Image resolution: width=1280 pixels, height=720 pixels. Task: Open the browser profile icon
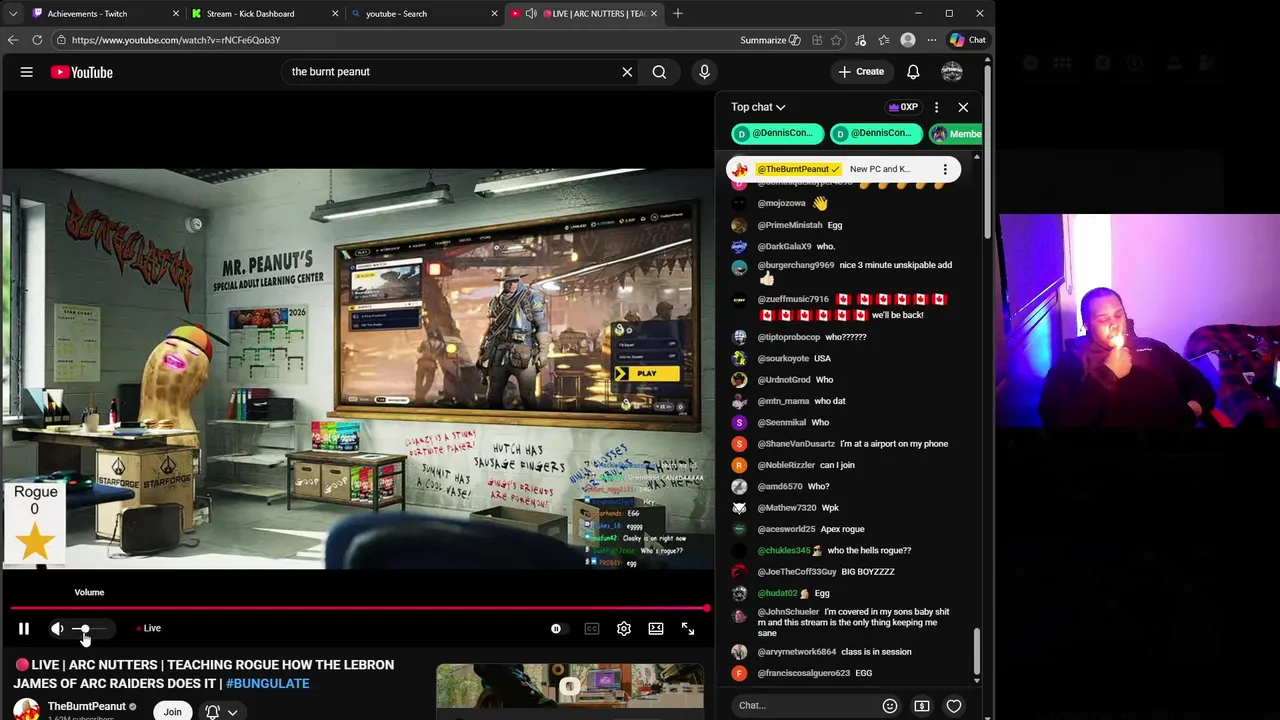[x=908, y=40]
